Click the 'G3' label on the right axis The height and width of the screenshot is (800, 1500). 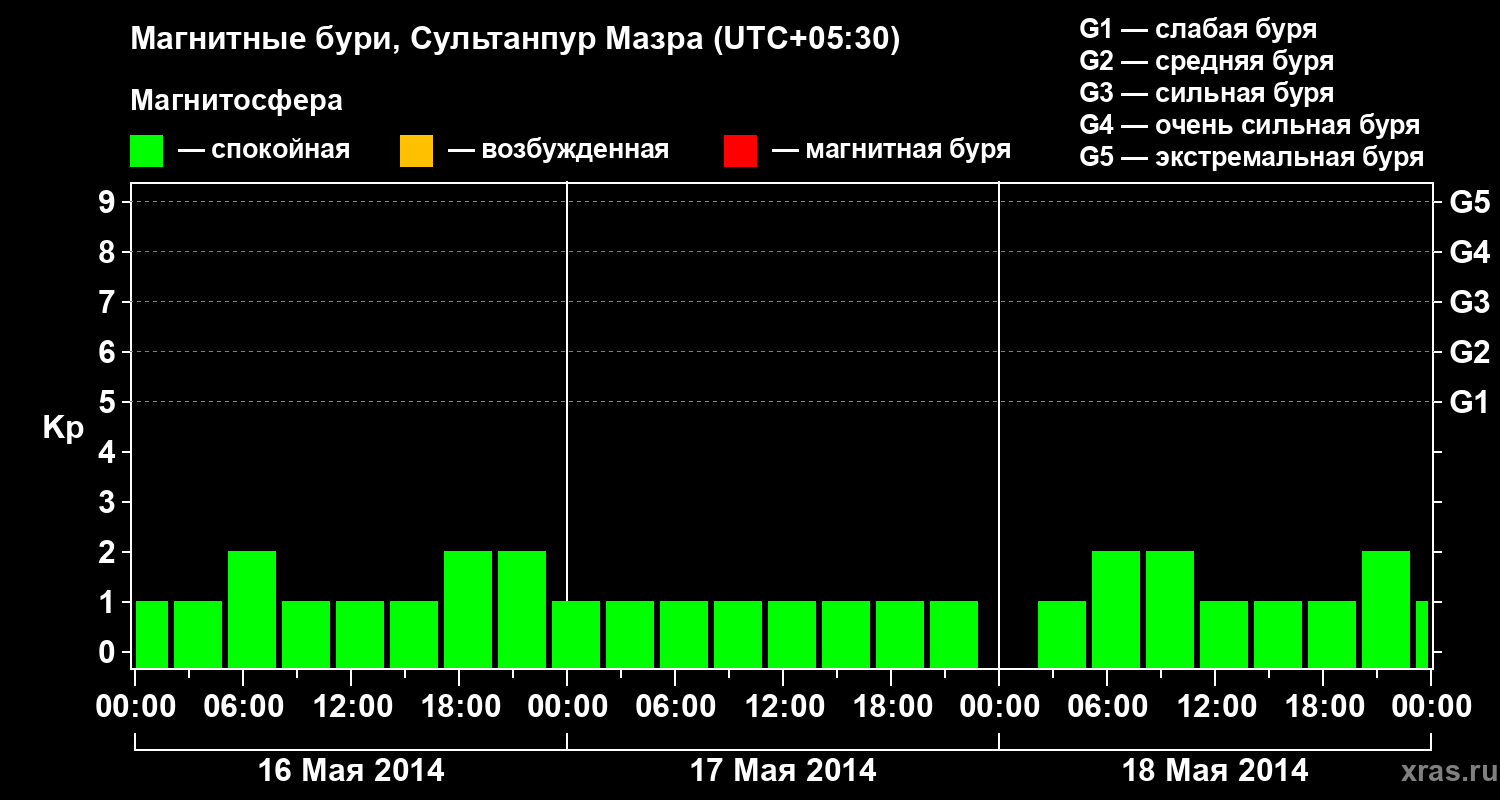pyautogui.click(x=1470, y=302)
